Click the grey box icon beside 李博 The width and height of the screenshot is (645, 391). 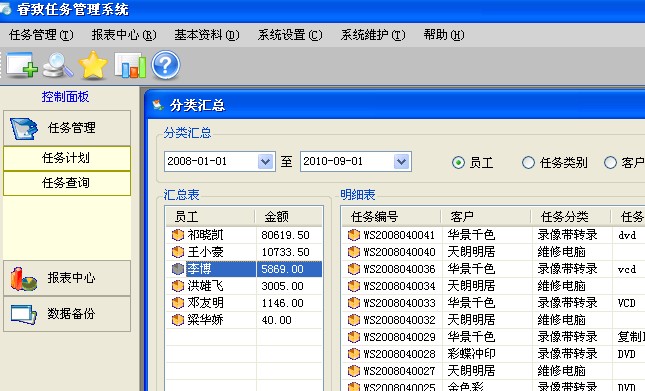(178, 269)
